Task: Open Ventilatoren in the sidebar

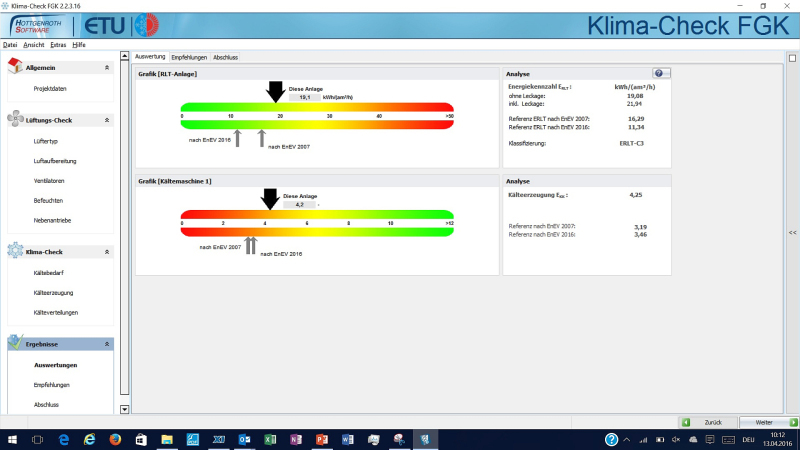Action: [48, 181]
